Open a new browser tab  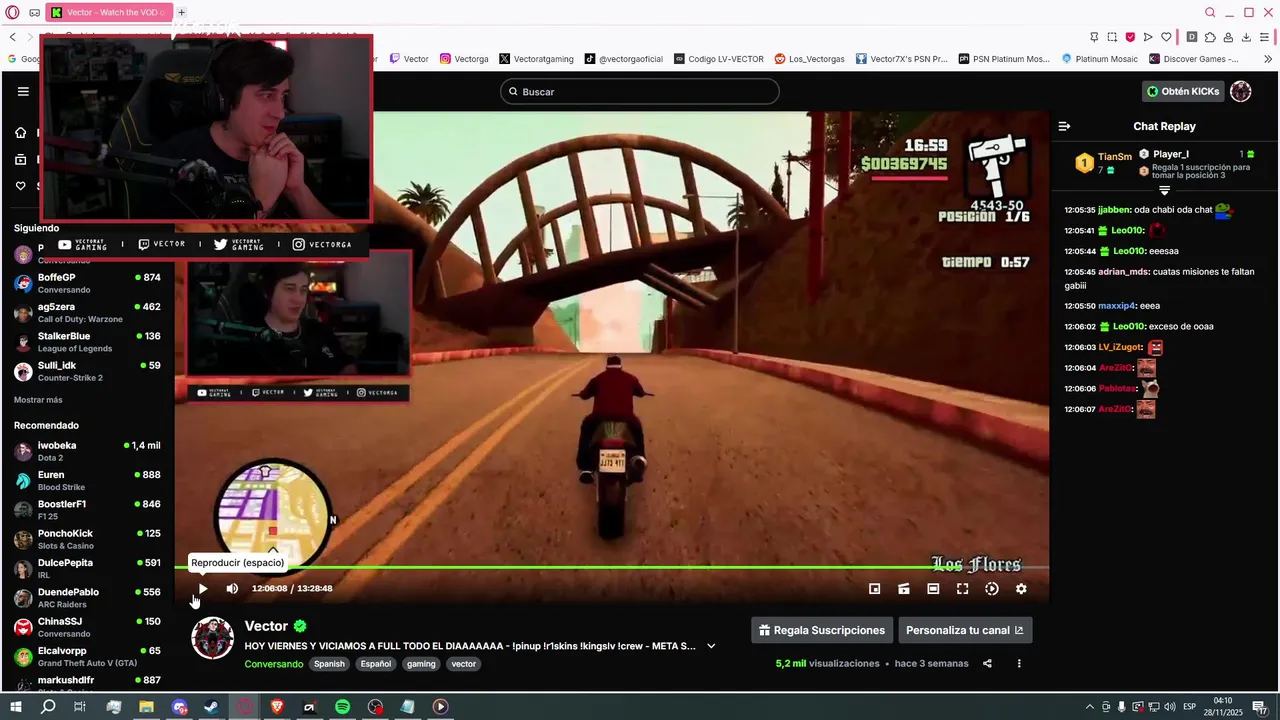pyautogui.click(x=181, y=13)
